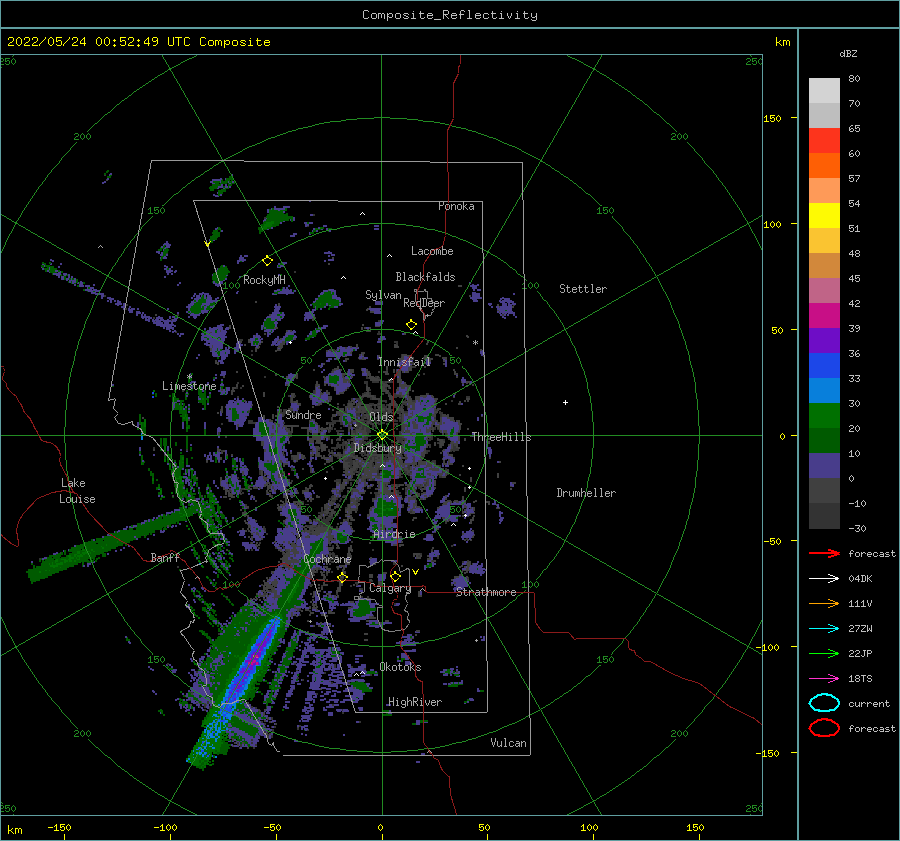This screenshot has height=841, width=900.
Task: Click the cyan current ellipse icon
Action: (x=824, y=703)
